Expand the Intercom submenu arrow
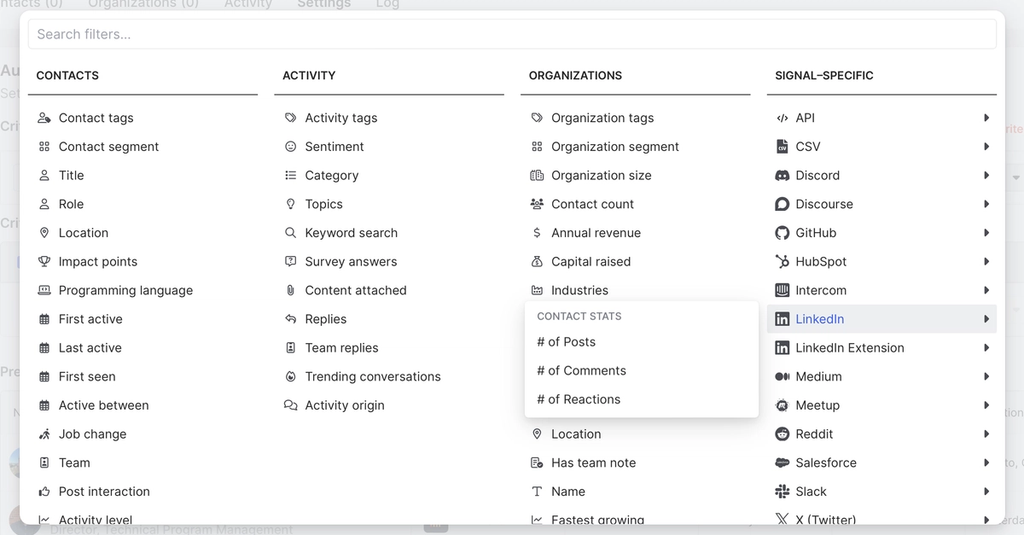The image size is (1024, 535). click(x=986, y=291)
